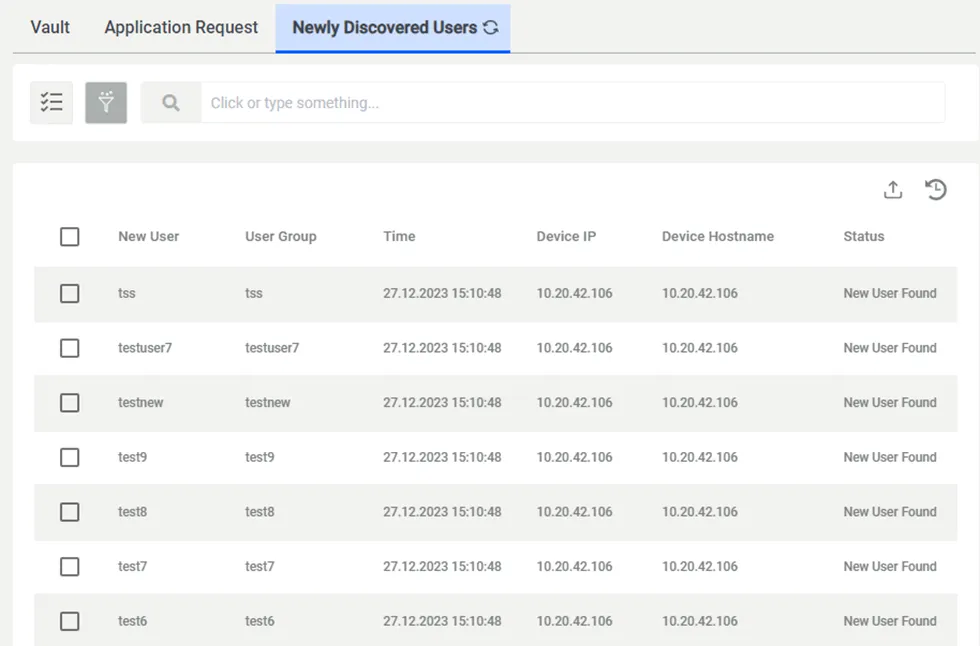Click the Device Hostname cell in test7 row
The width and height of the screenshot is (980, 646).
pos(700,567)
